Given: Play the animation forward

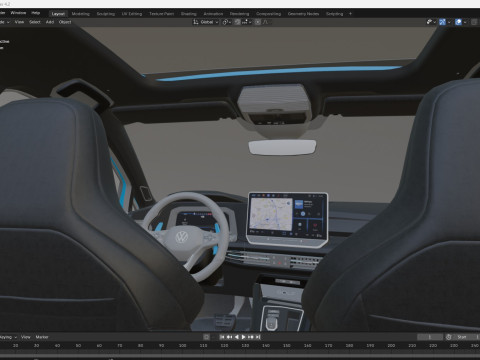Looking at the screenshot, I should (244, 337).
